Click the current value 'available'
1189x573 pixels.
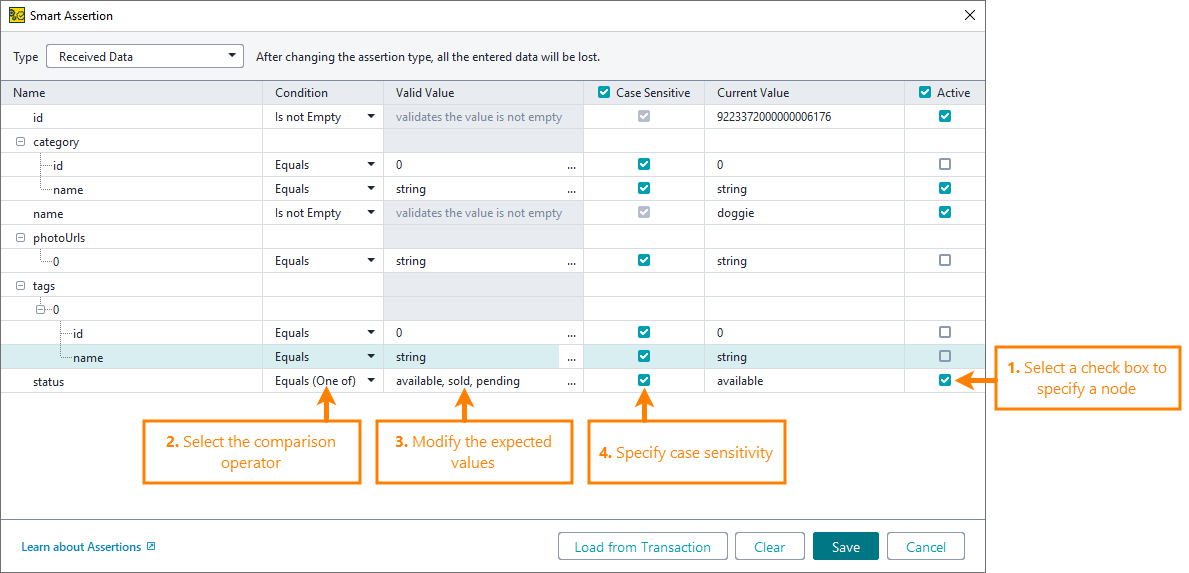tap(740, 381)
